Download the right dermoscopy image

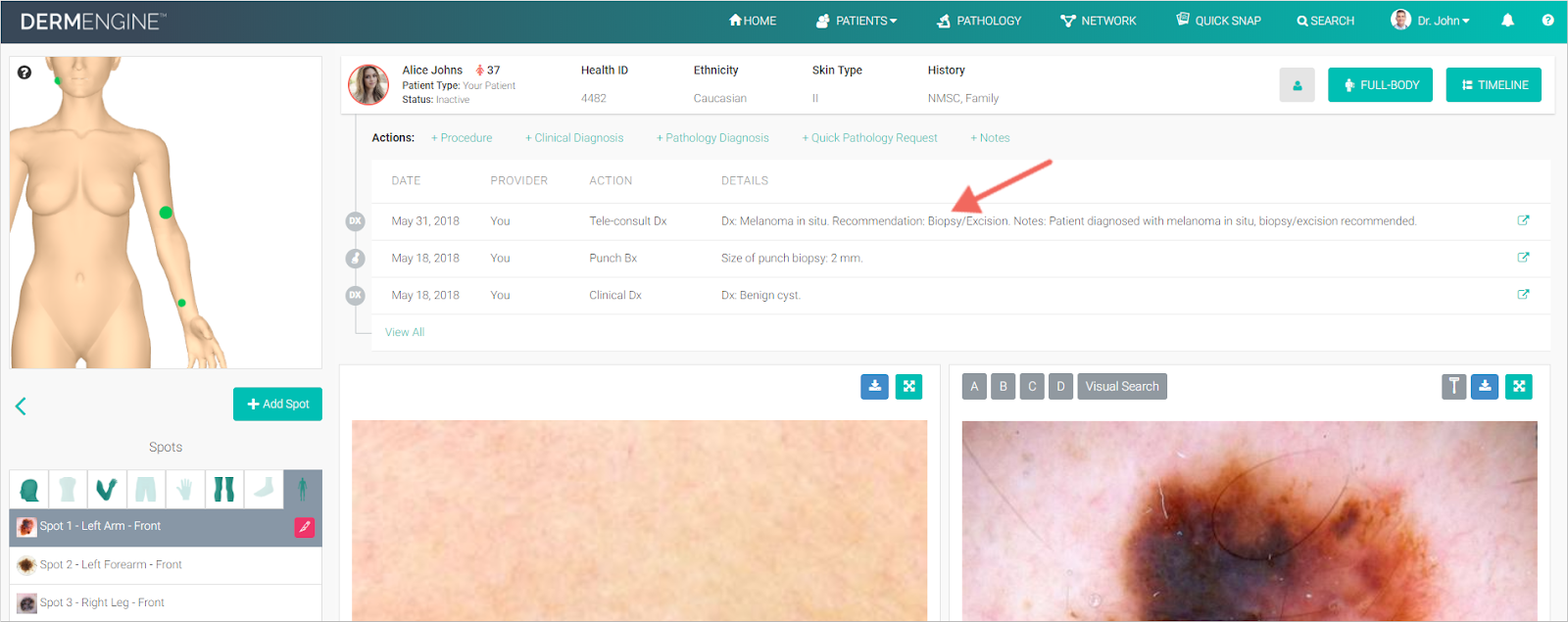[x=1485, y=386]
